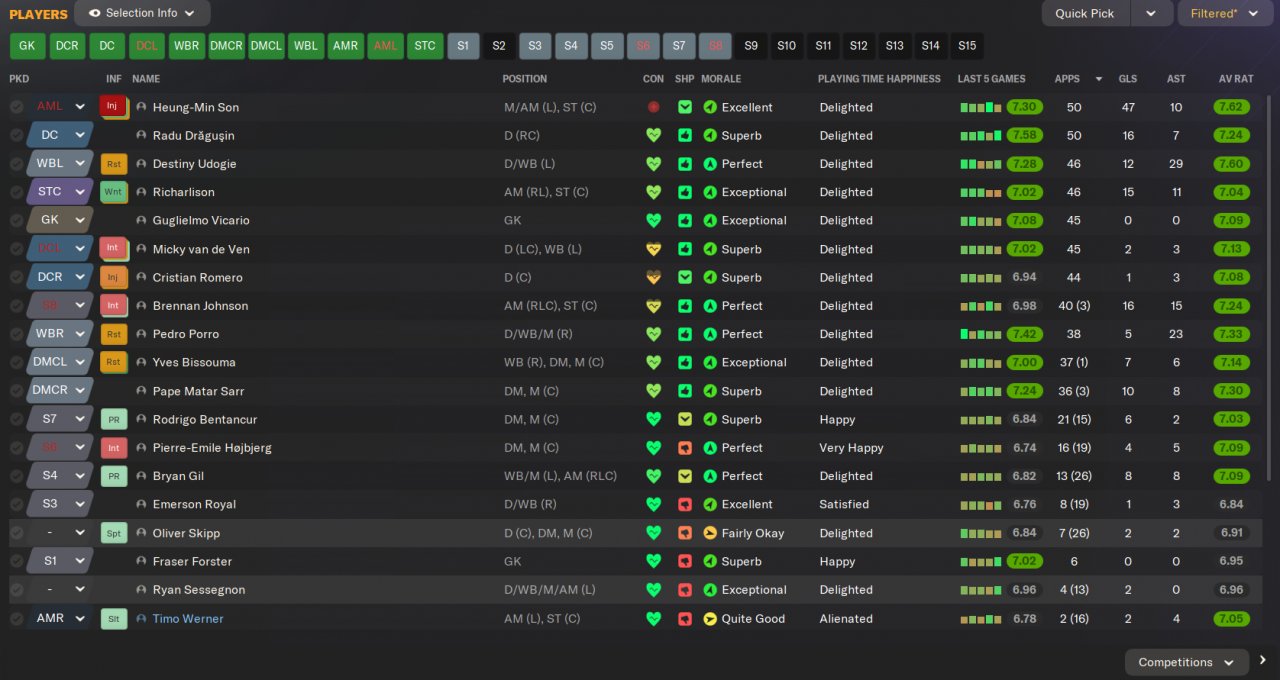Click the Inj status icon for Heung-Min Son

(113, 106)
